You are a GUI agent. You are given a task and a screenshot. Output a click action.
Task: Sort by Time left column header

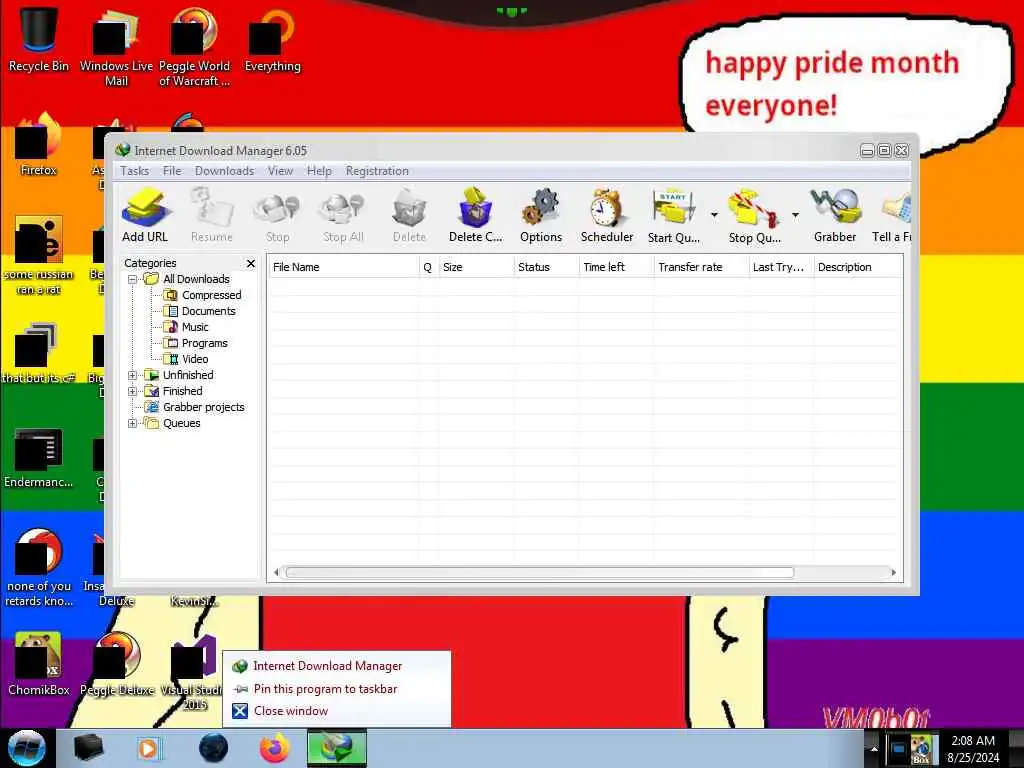tap(616, 267)
